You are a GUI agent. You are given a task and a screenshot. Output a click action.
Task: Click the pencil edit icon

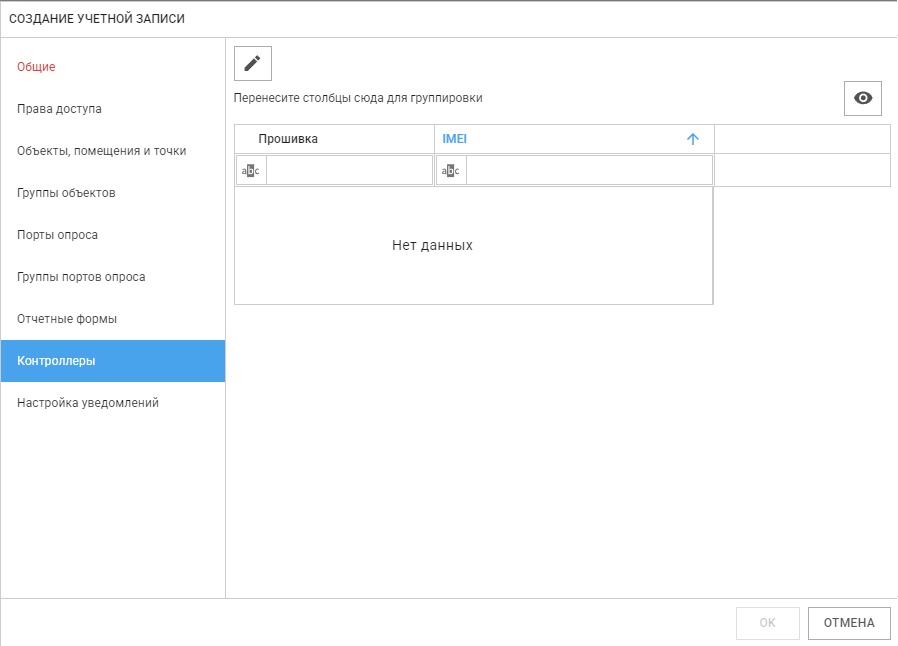[253, 64]
